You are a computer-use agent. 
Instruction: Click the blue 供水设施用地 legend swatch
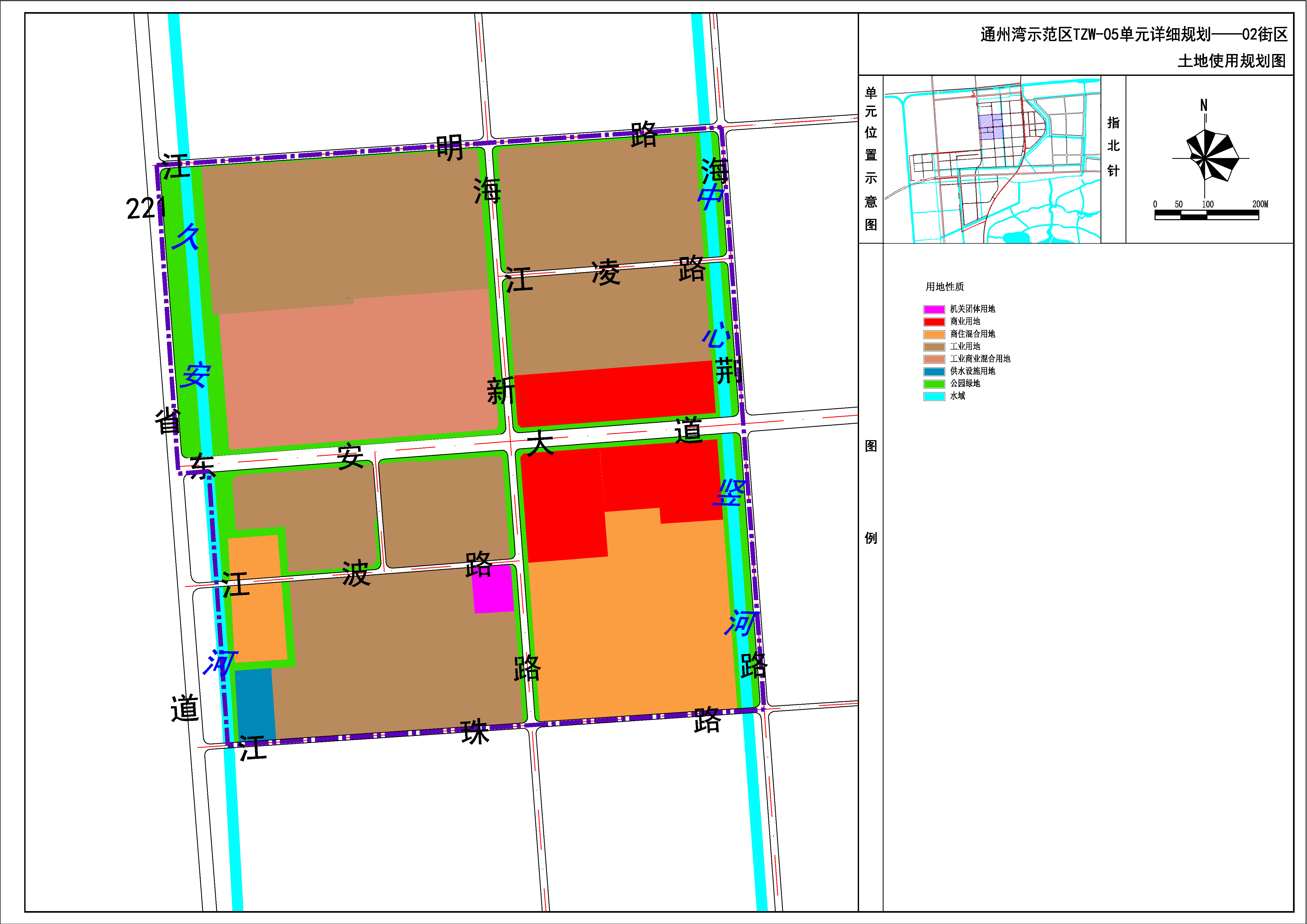click(x=934, y=371)
